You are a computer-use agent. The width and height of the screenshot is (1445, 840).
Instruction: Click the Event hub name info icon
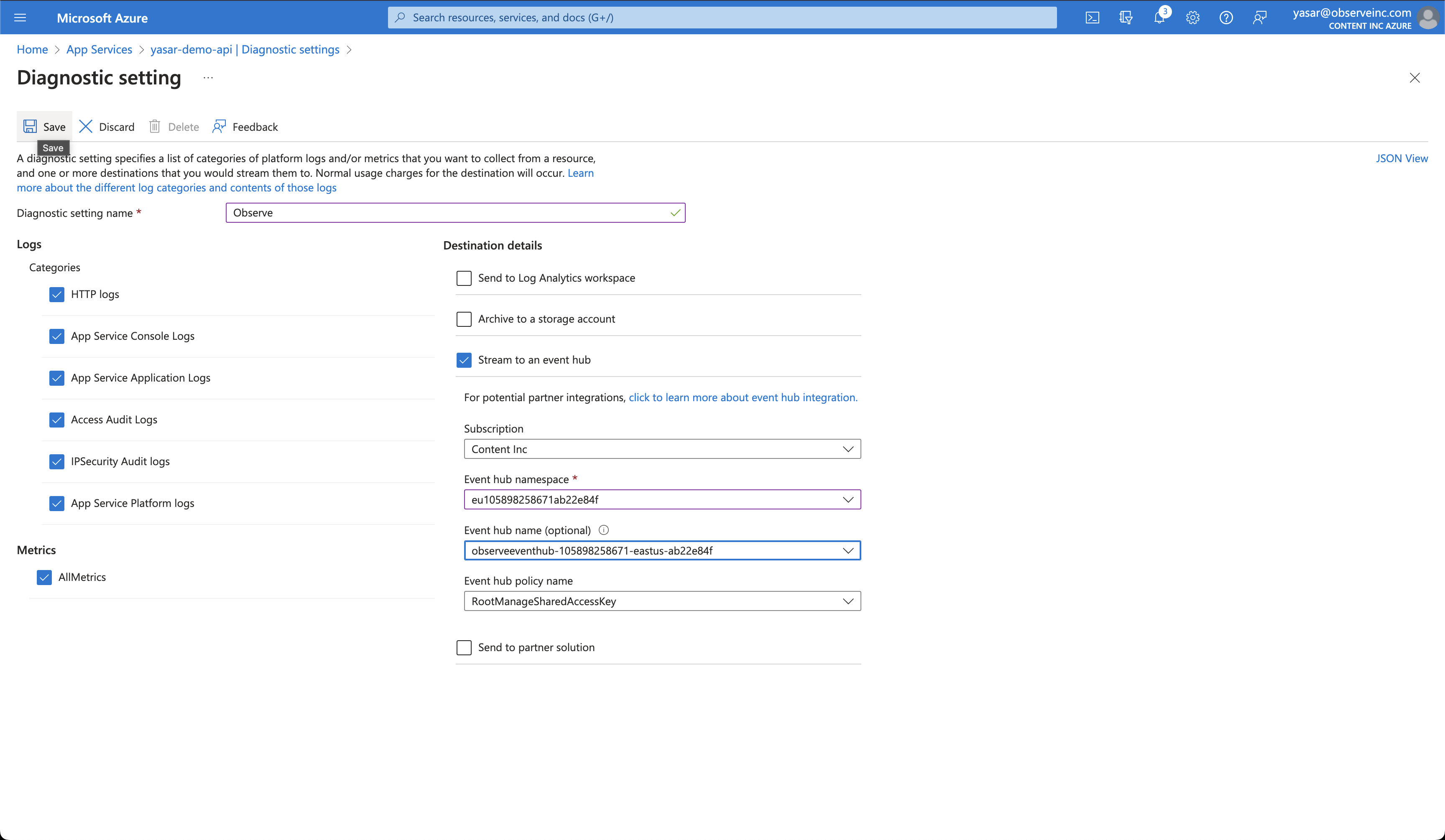(603, 530)
